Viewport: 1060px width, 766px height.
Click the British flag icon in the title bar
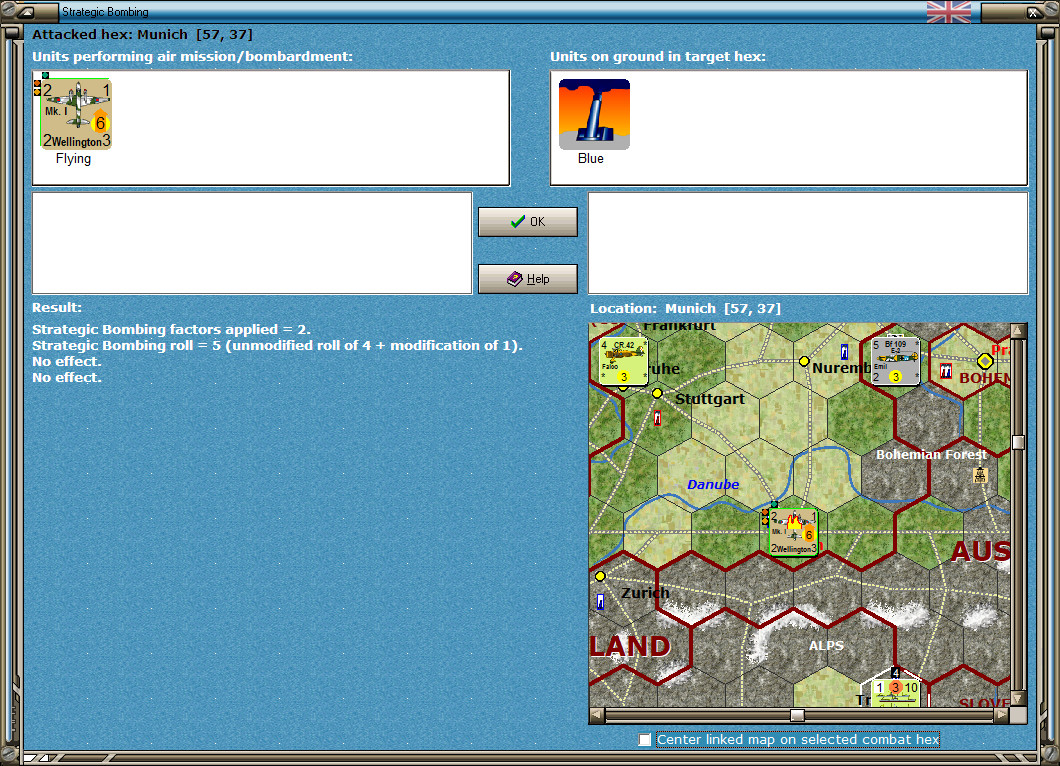[948, 11]
